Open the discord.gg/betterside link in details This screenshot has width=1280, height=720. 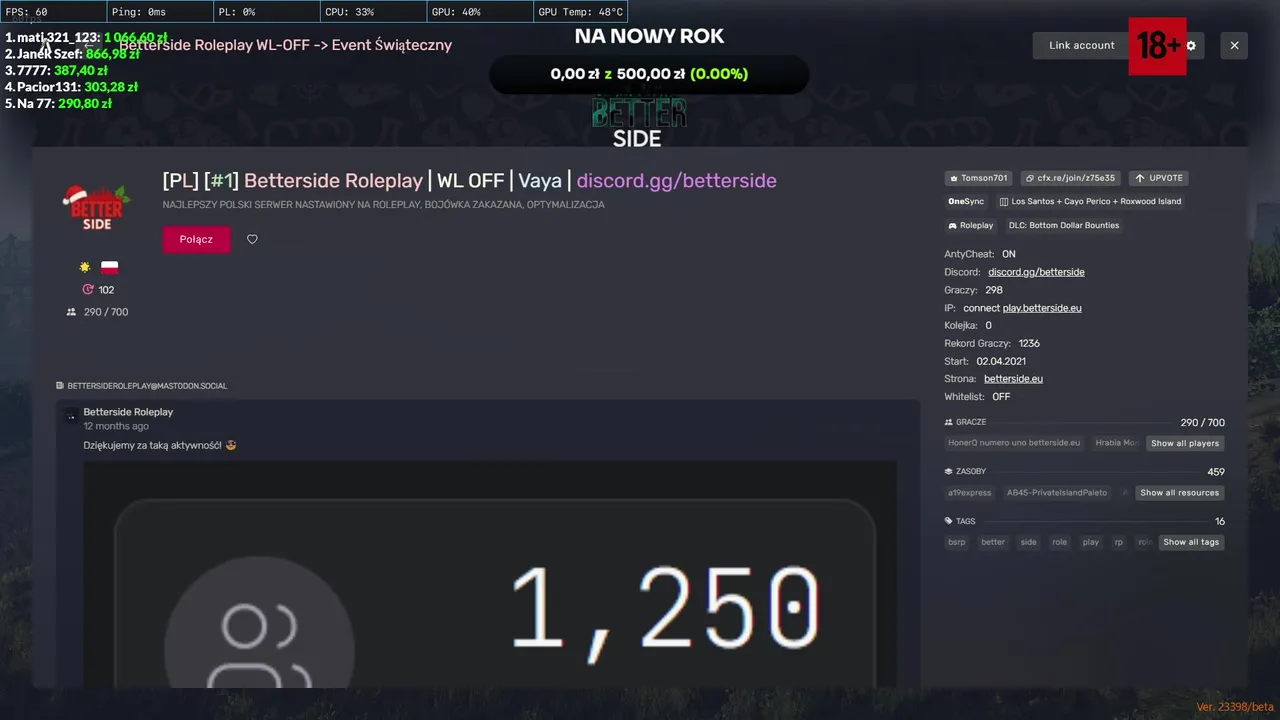click(x=1036, y=272)
